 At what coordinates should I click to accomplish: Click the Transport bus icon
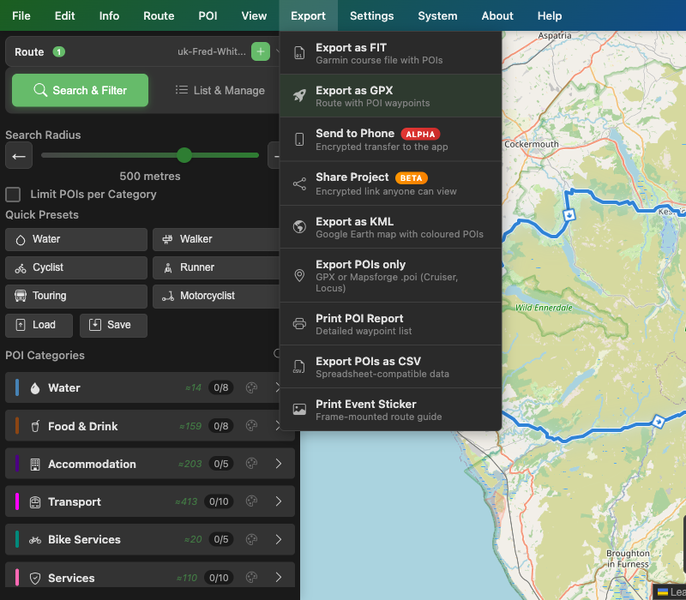click(x=35, y=502)
